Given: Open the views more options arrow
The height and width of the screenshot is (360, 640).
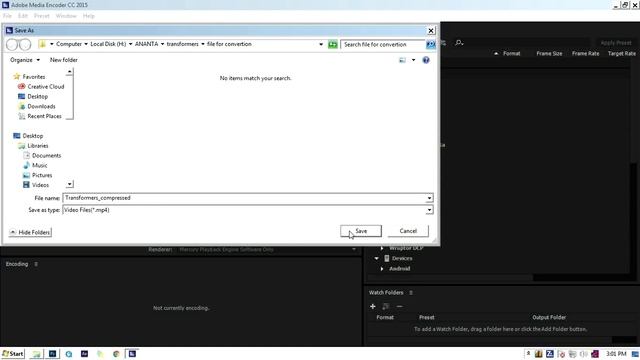Looking at the screenshot, I should coord(413,60).
